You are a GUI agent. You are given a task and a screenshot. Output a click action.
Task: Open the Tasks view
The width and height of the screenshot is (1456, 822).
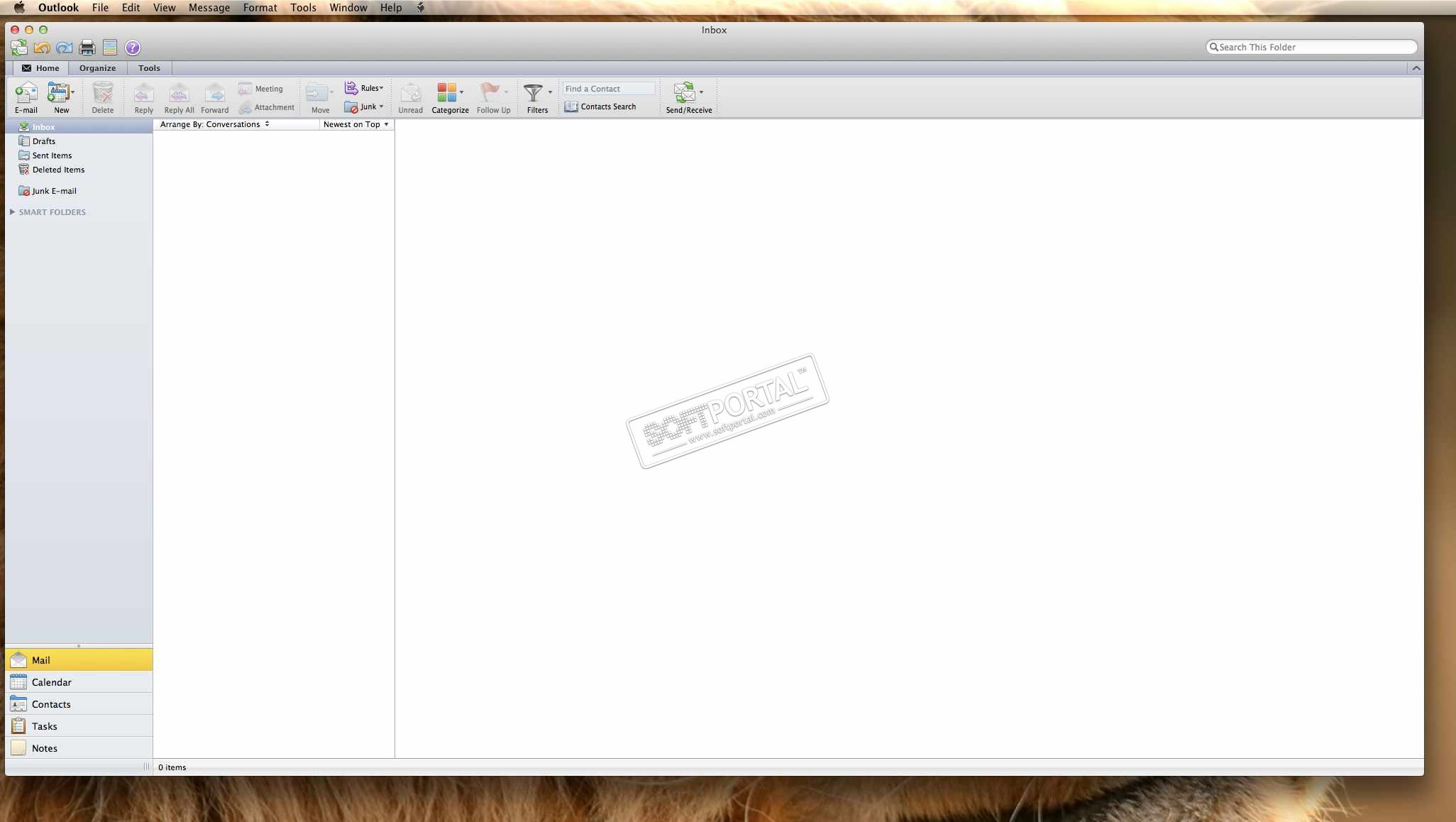(44, 726)
